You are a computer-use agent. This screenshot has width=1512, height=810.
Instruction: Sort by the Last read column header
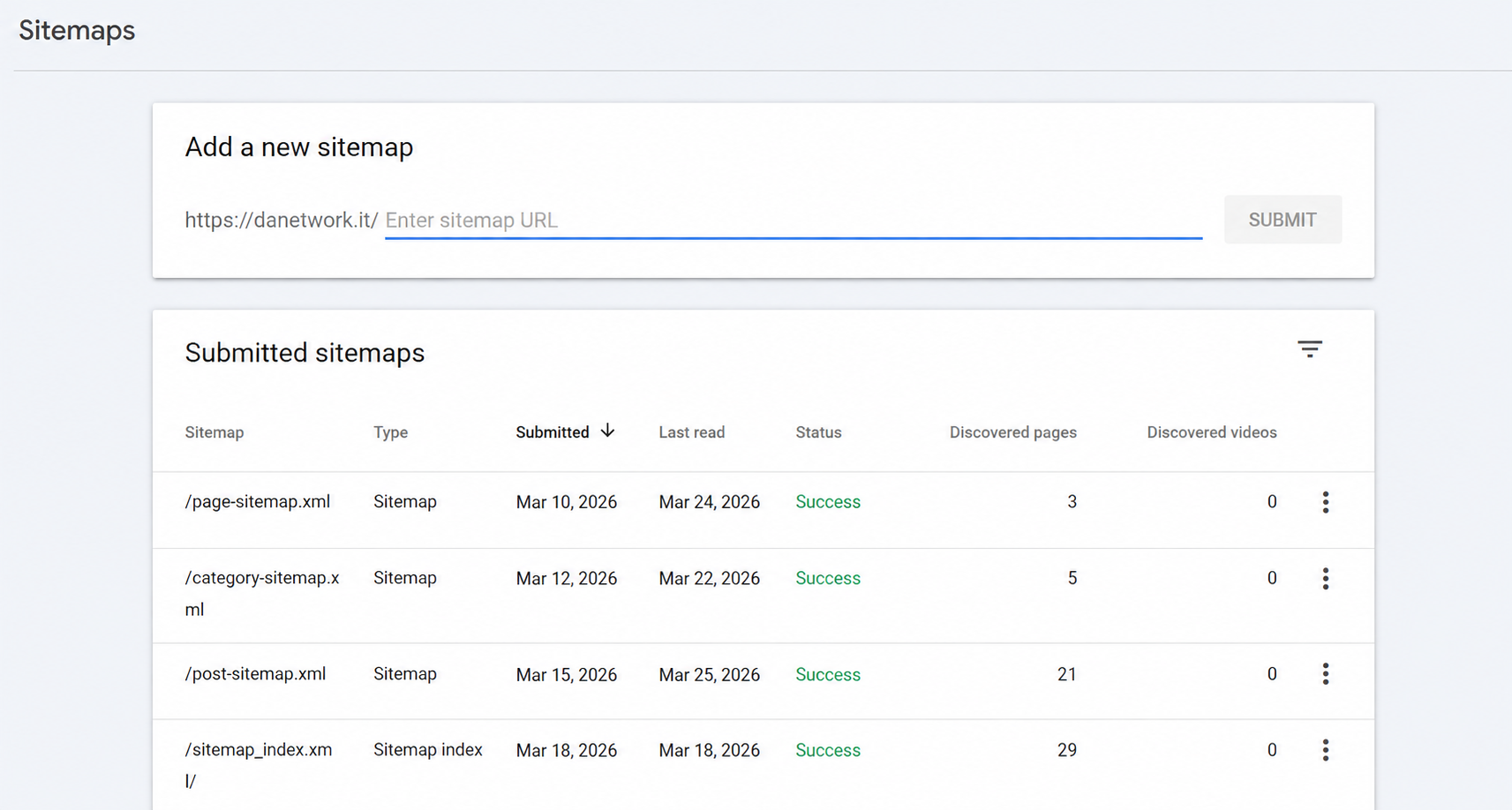692,432
